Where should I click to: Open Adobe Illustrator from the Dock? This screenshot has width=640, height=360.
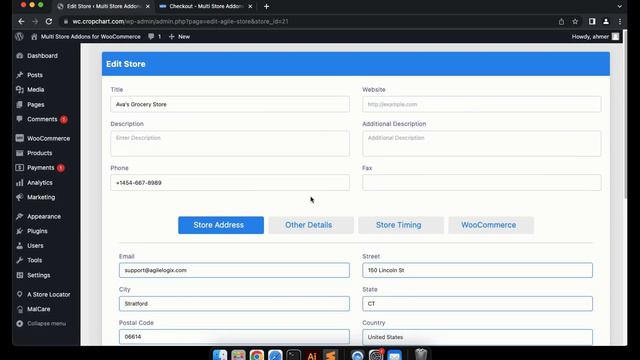pos(312,355)
